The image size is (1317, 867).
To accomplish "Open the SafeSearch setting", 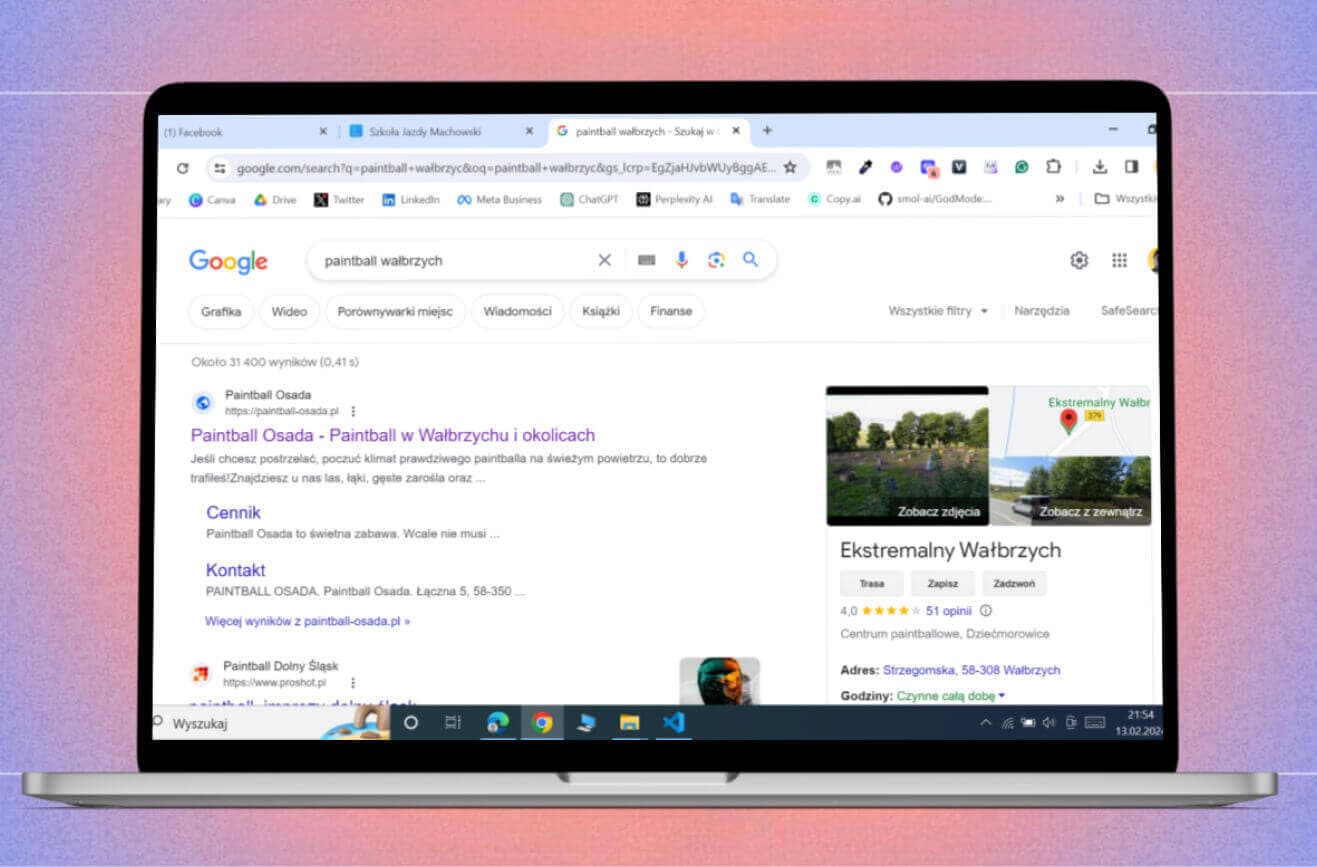I will pyautogui.click(x=1129, y=311).
